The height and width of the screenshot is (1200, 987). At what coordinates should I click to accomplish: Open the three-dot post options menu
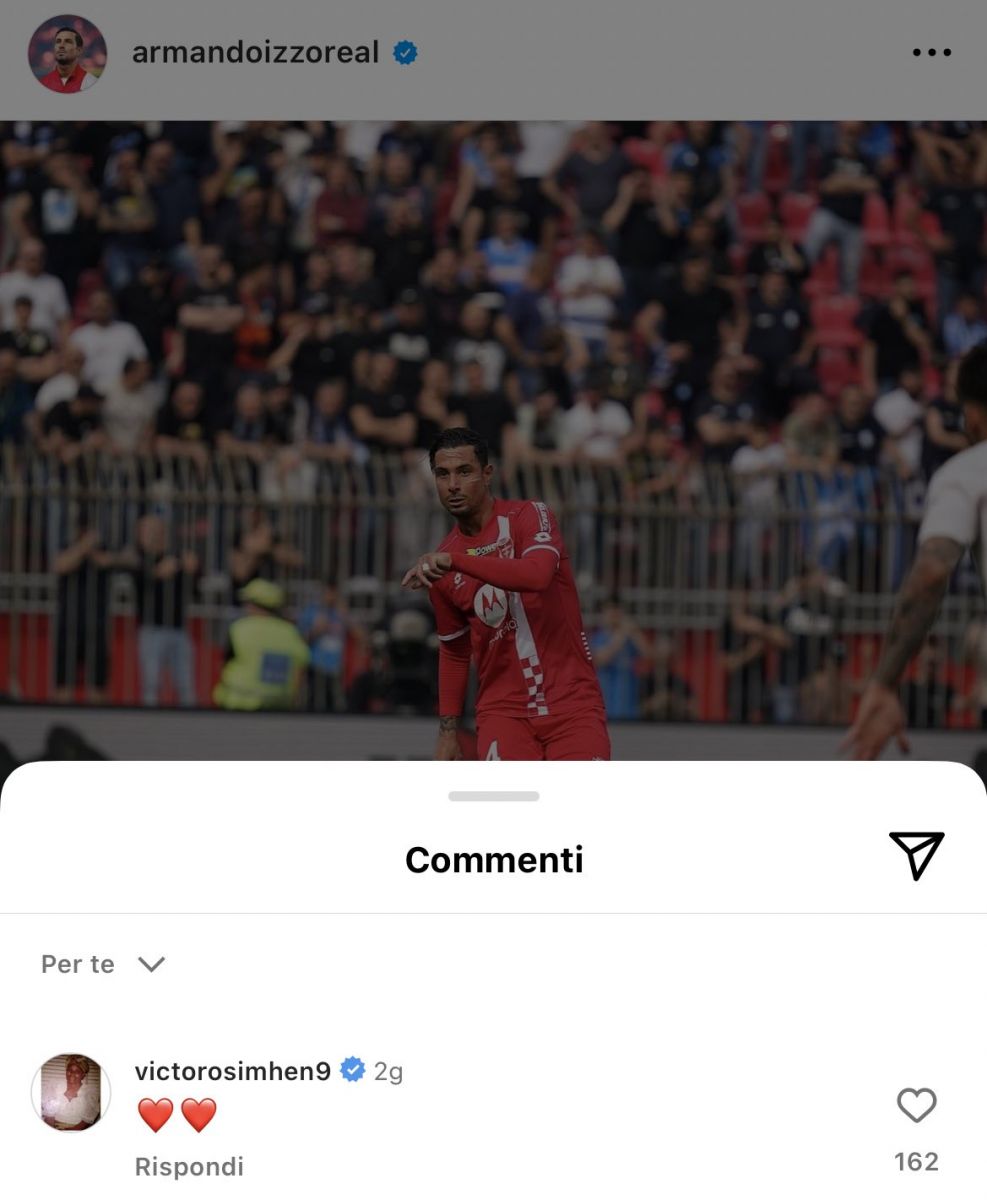point(931,53)
